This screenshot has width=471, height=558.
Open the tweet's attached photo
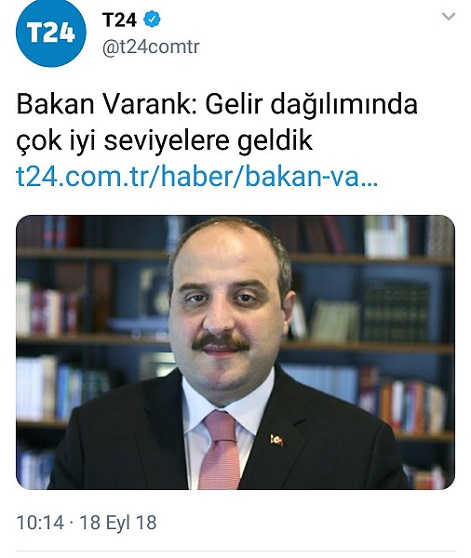pyautogui.click(x=236, y=352)
